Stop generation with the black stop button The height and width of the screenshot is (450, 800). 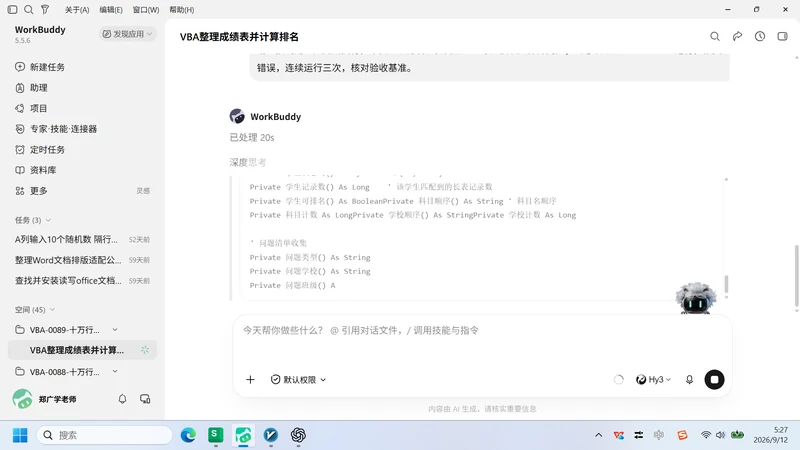pos(714,380)
